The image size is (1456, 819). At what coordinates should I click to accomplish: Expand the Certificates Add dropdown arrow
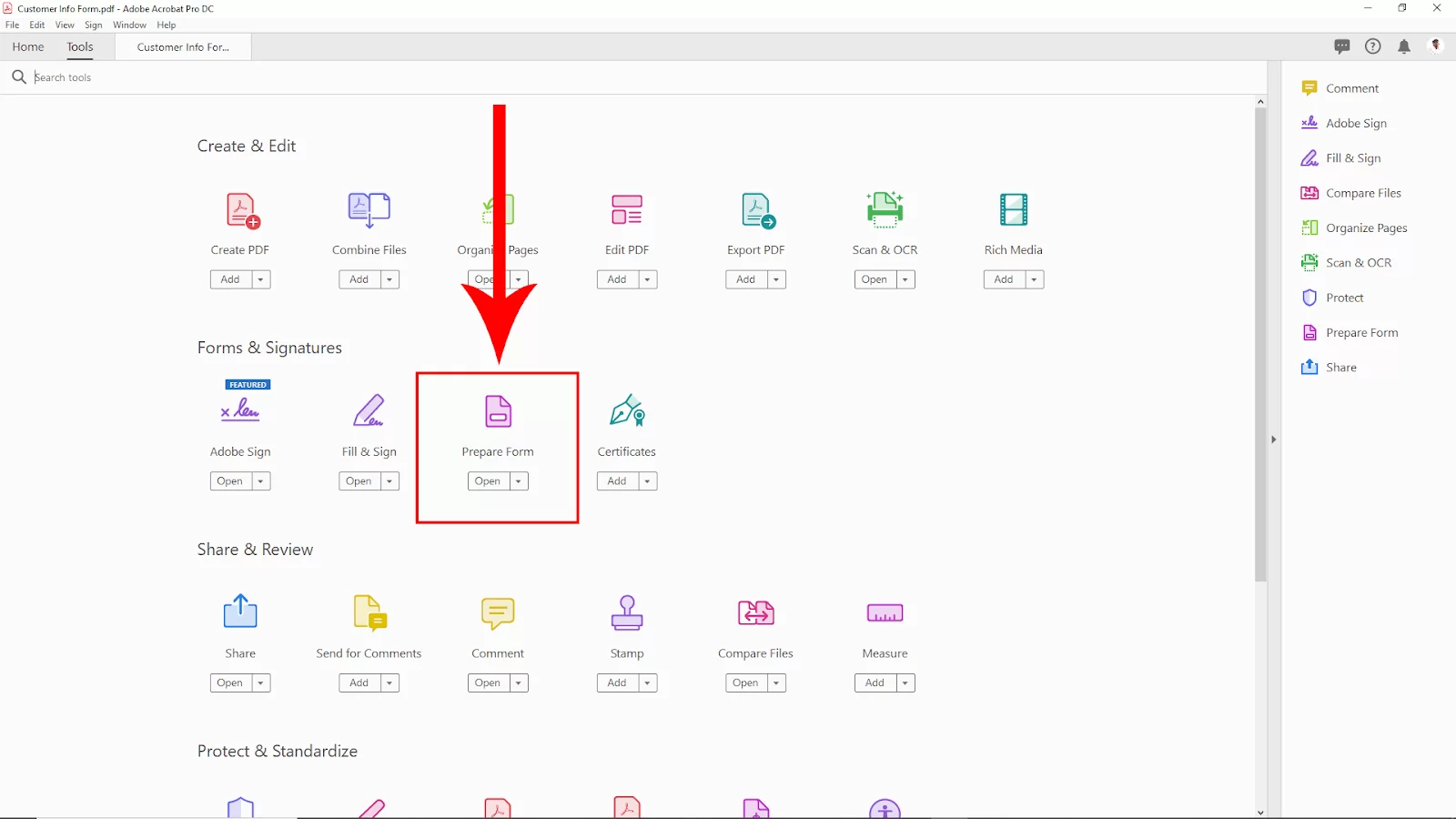[648, 481]
